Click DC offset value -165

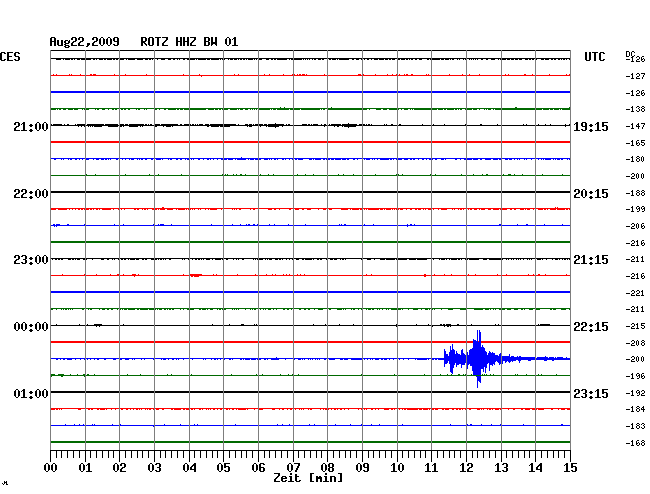pos(635,143)
